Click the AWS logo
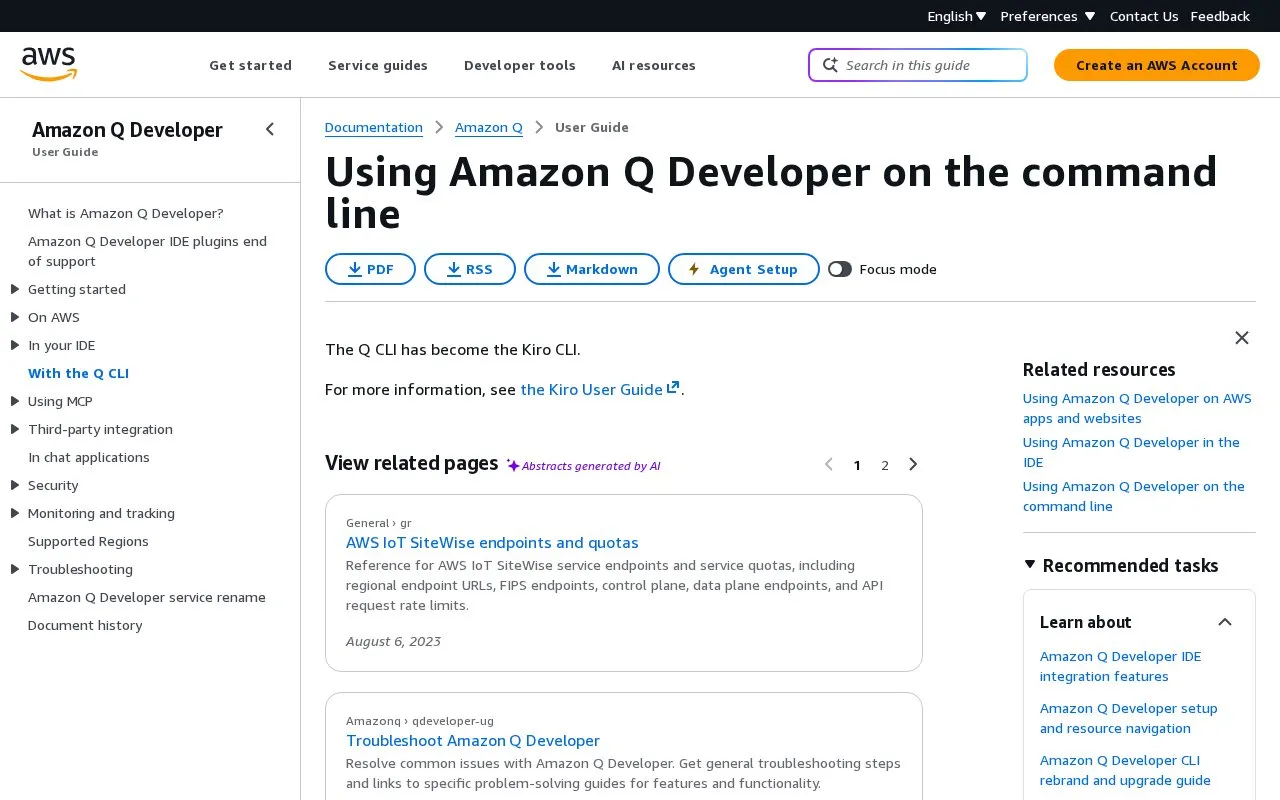1280x800 pixels. pyautogui.click(x=48, y=65)
